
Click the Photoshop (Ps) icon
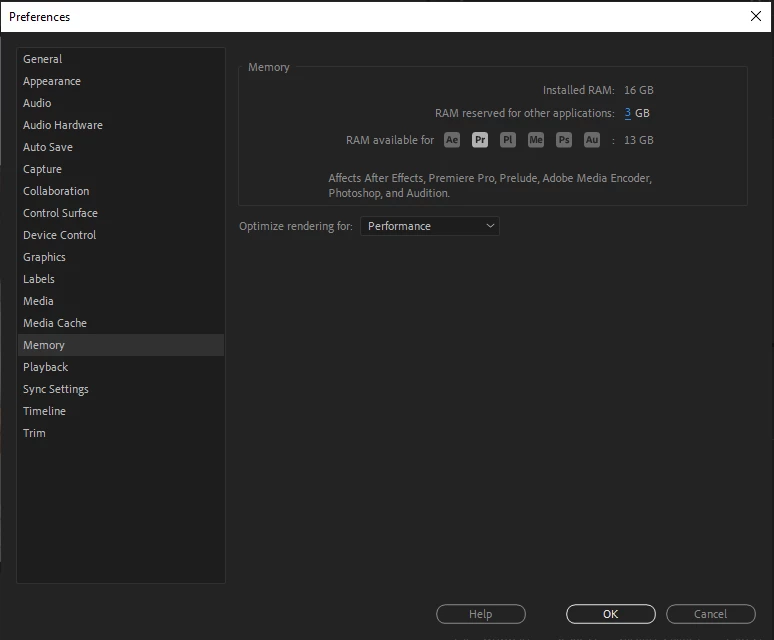[564, 140]
